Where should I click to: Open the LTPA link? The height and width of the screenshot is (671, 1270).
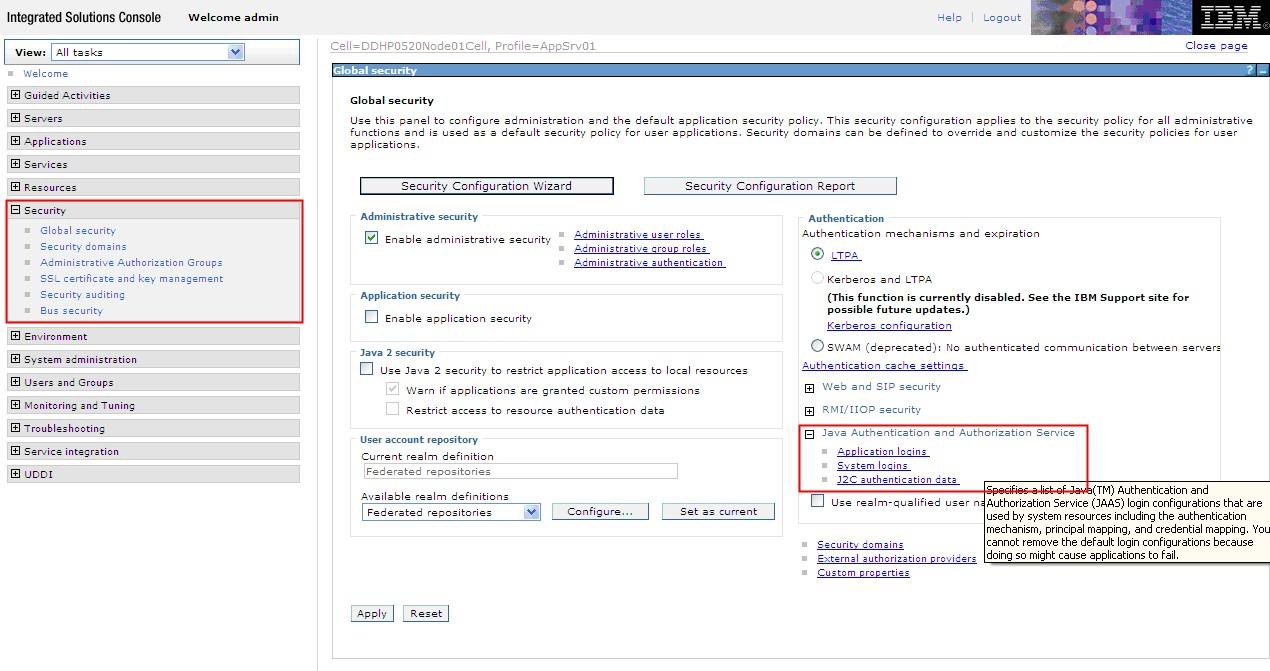pos(846,255)
